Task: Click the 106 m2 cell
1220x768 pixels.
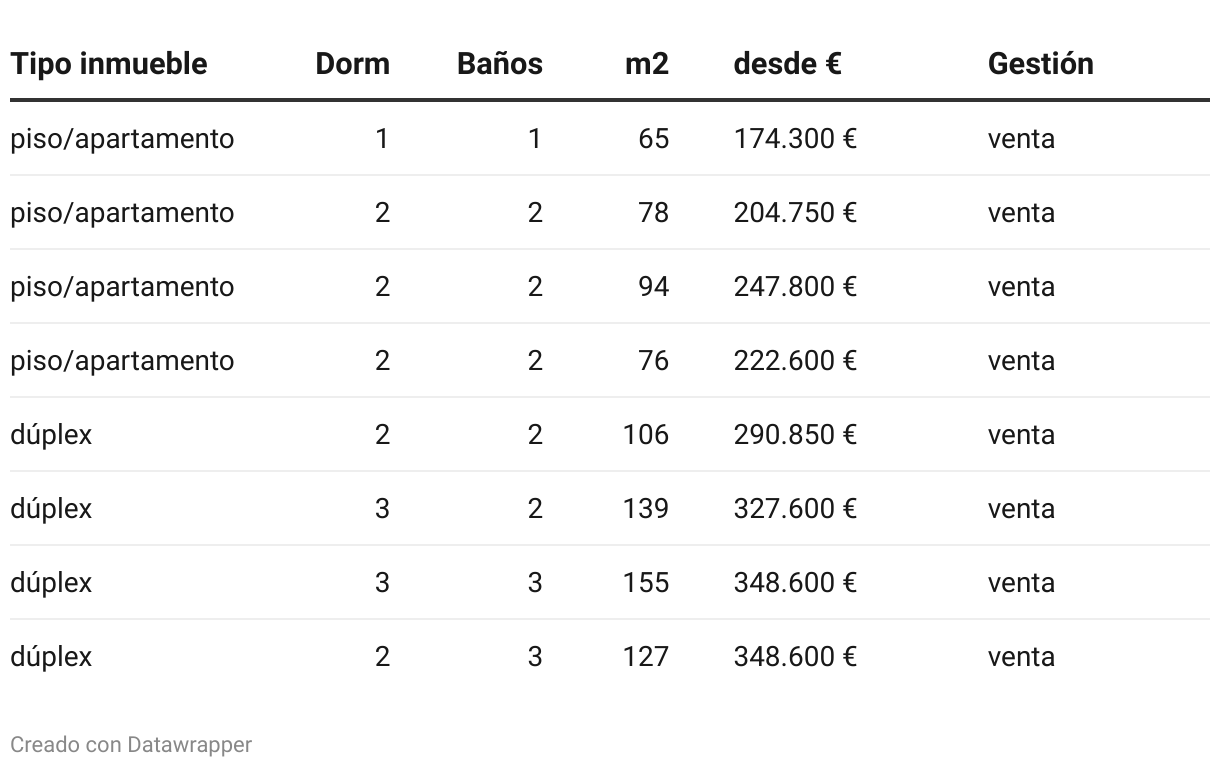Action: (645, 434)
